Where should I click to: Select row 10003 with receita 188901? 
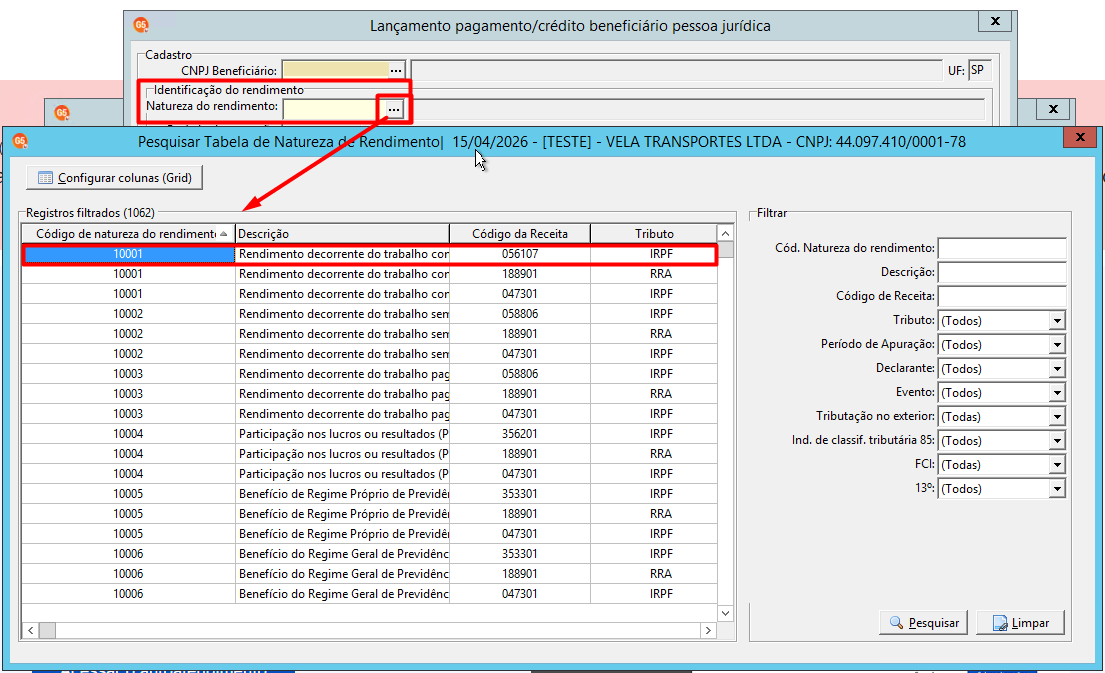point(369,393)
